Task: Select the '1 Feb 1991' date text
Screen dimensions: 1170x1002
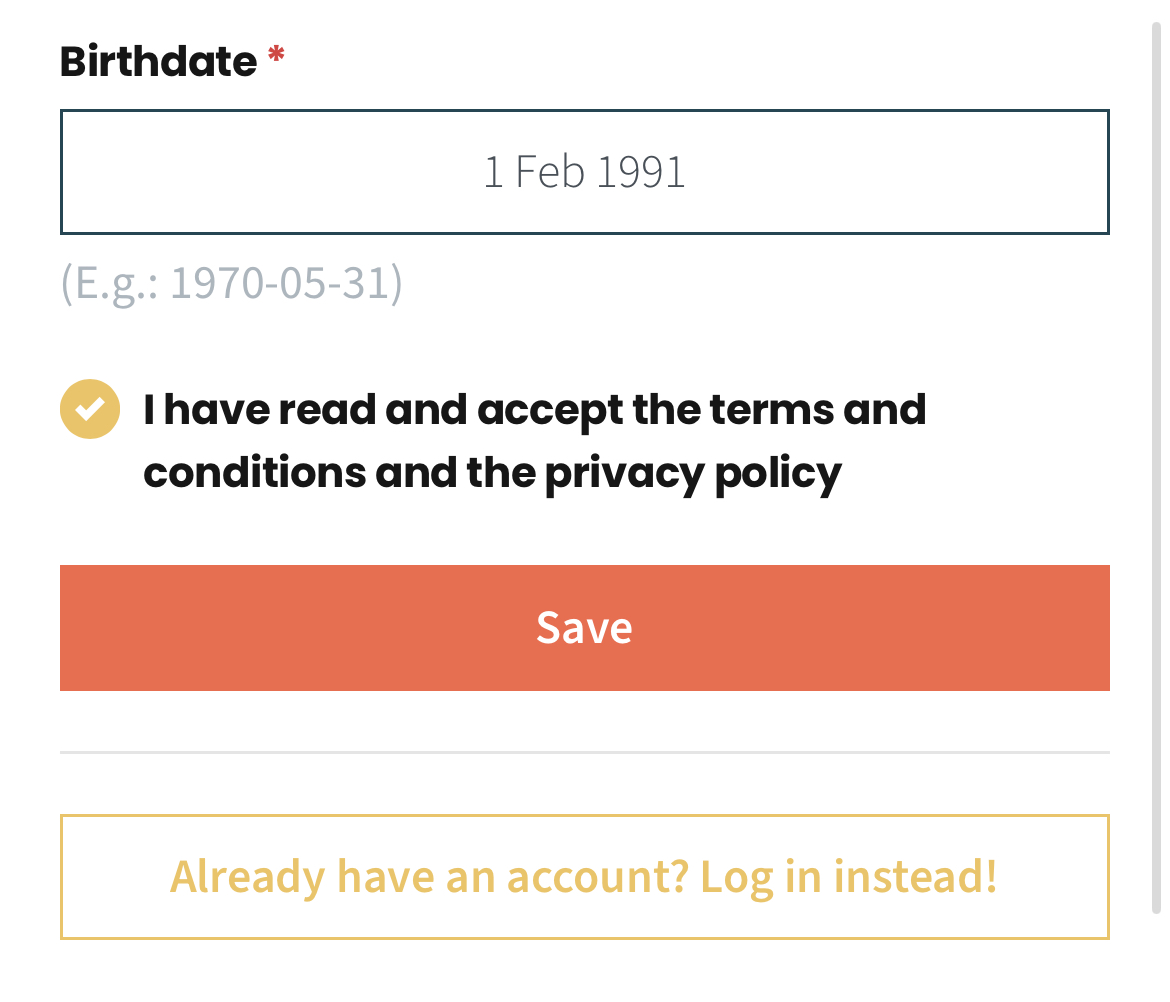Action: click(x=584, y=172)
